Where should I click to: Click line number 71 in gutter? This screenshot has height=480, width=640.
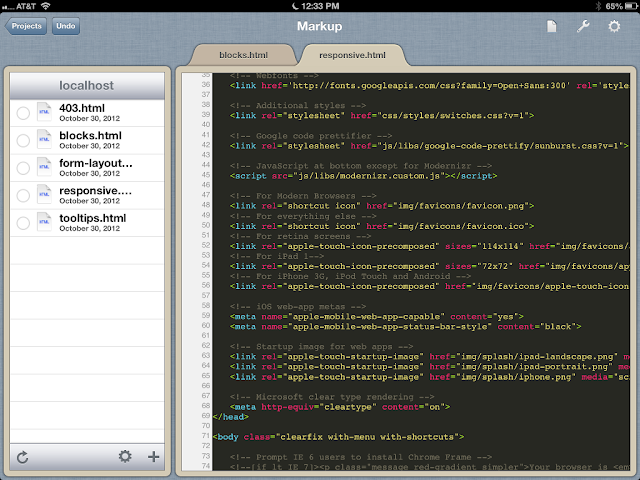pos(206,436)
